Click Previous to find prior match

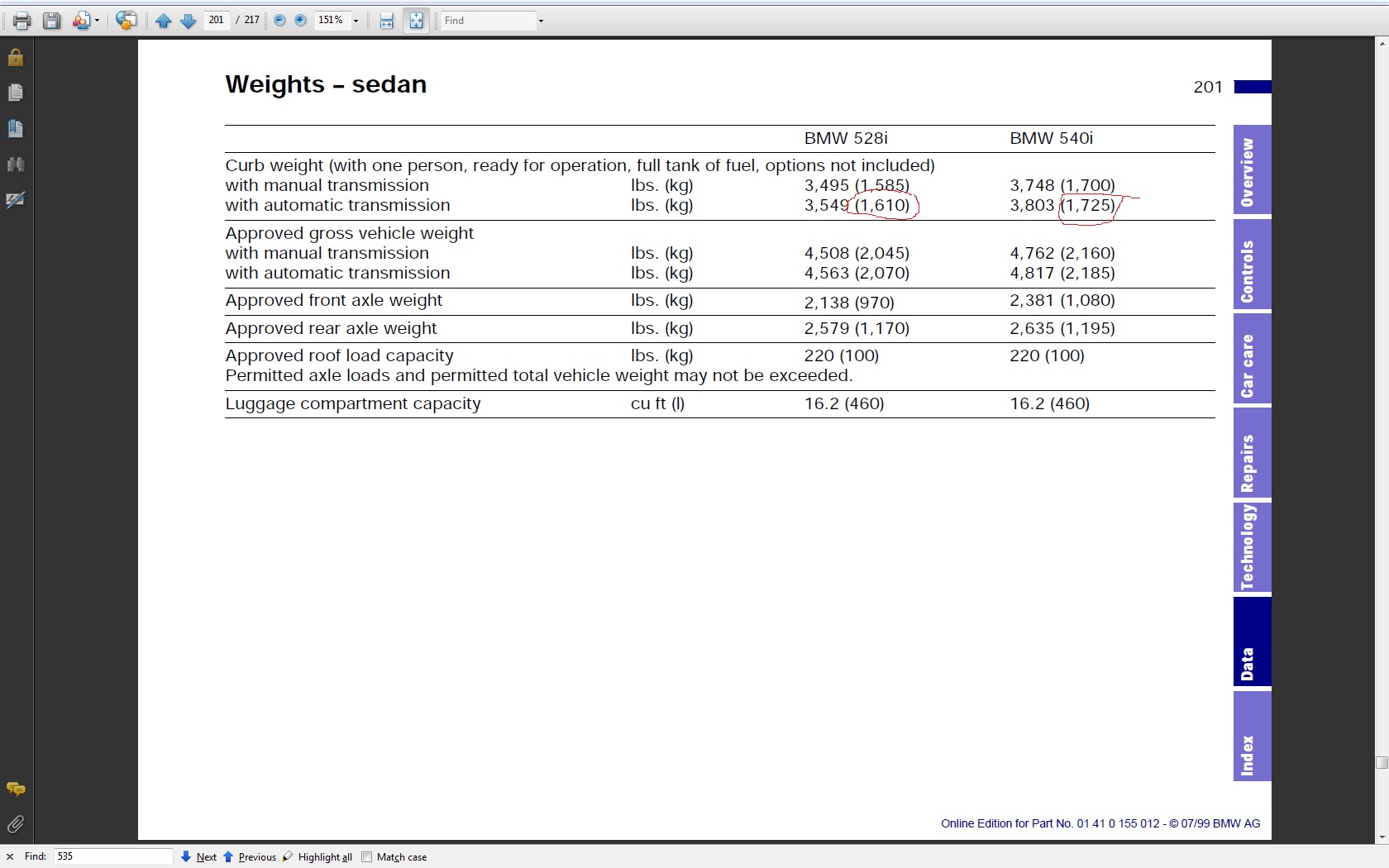point(250,856)
